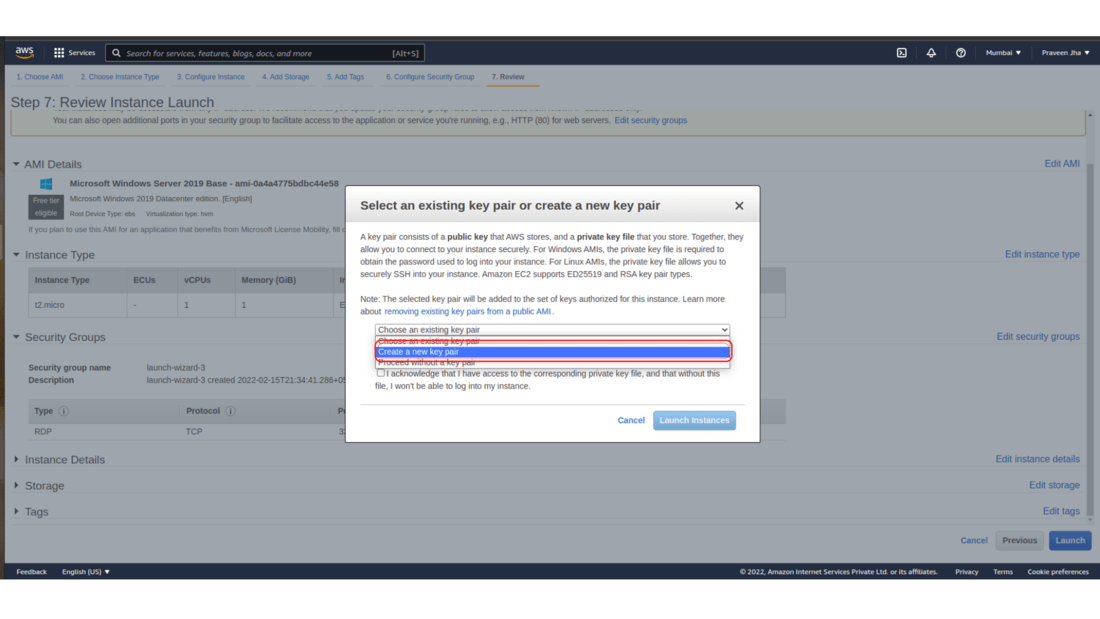Click the info icon next to Type
The image size is (1100, 619).
tap(64, 411)
